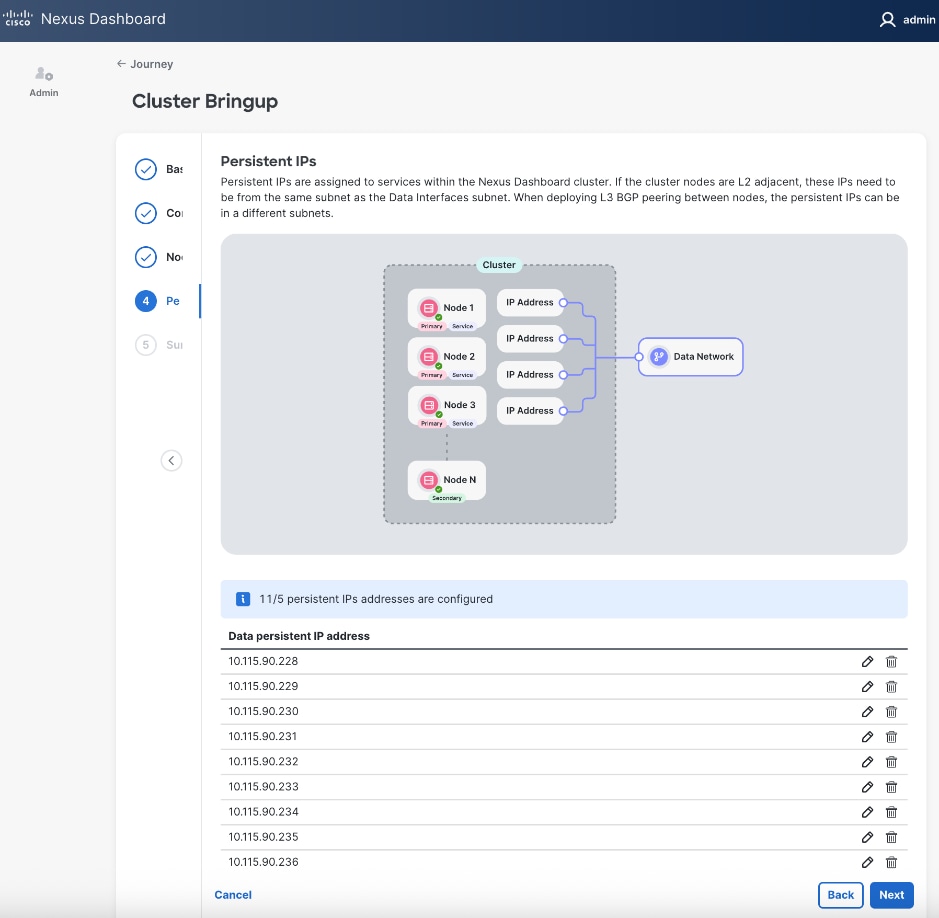Remove the 10.115.90.233 address entry
Viewport: 939px width, 918px height.
point(891,787)
